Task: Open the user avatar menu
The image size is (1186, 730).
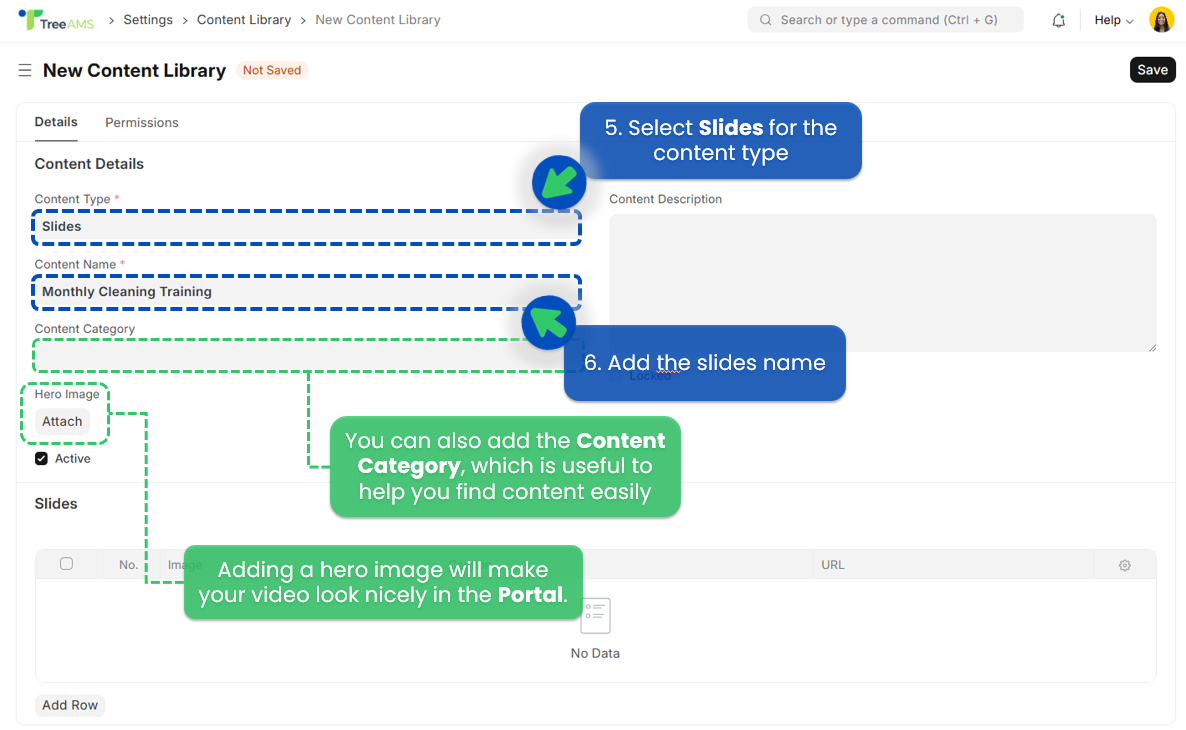Action: [1161, 20]
